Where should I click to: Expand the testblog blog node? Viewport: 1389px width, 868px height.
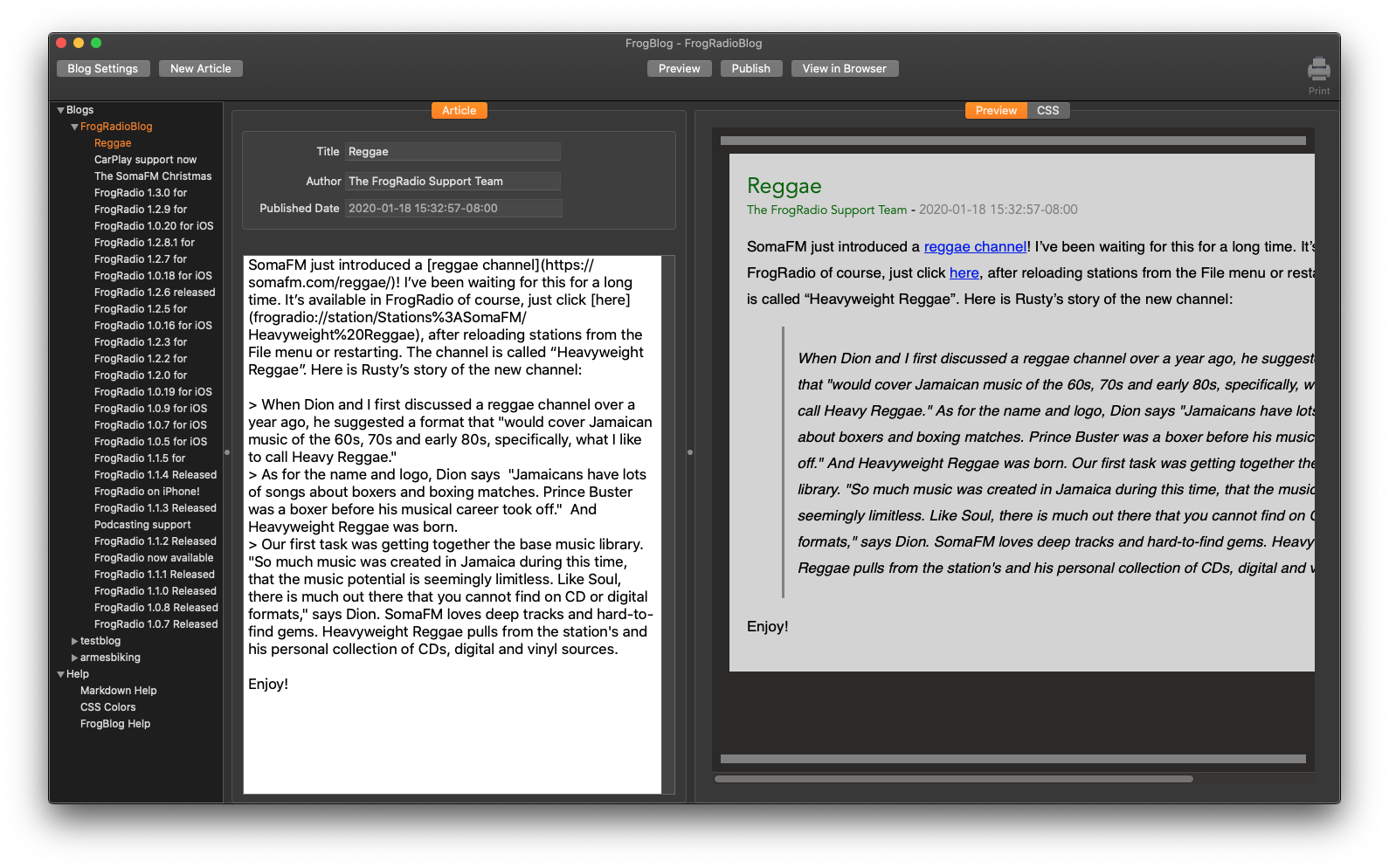click(x=75, y=641)
